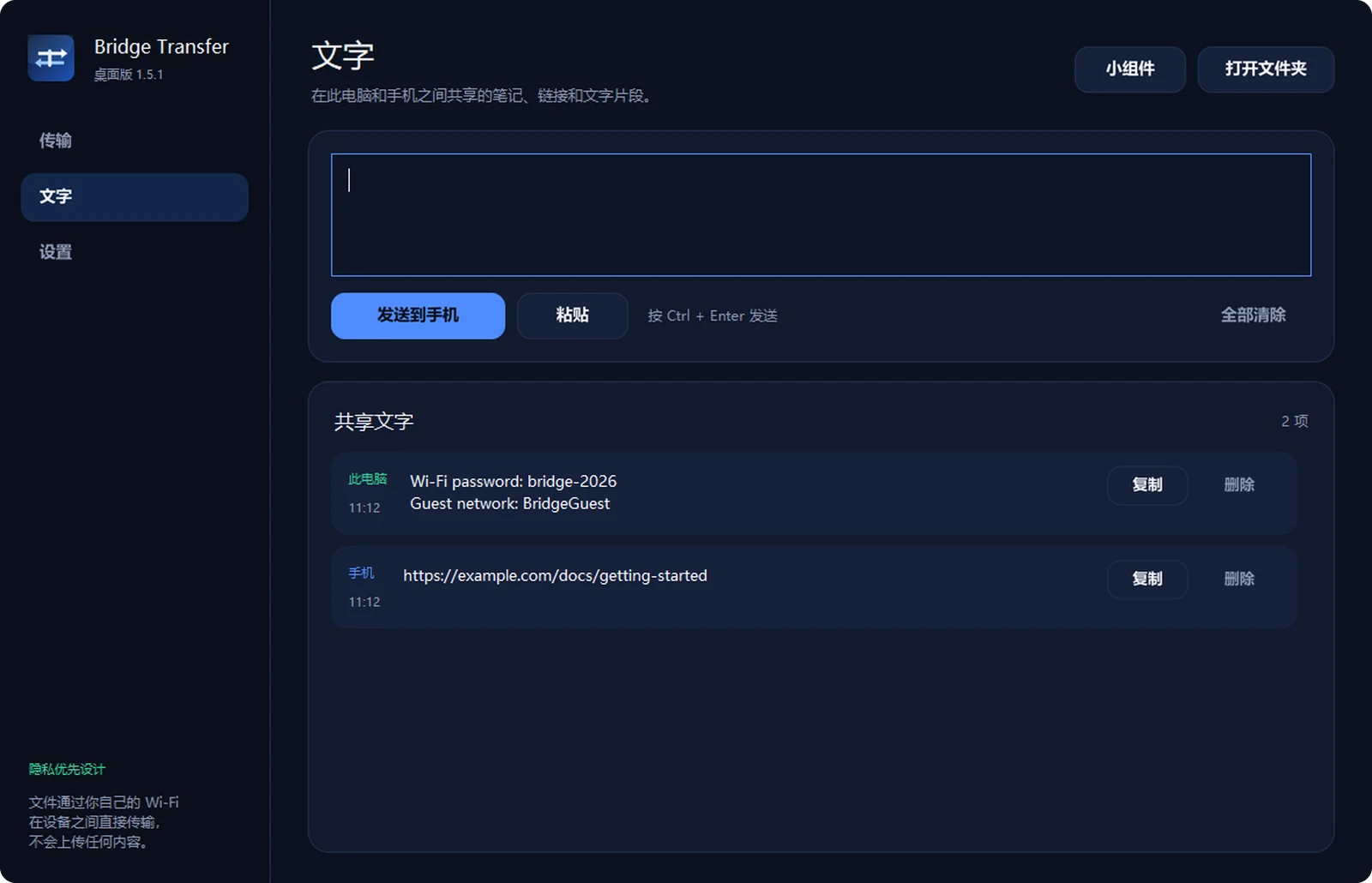The width and height of the screenshot is (1372, 883).
Task: Copy the example.com link entry with 复制
Action: pyautogui.click(x=1146, y=580)
